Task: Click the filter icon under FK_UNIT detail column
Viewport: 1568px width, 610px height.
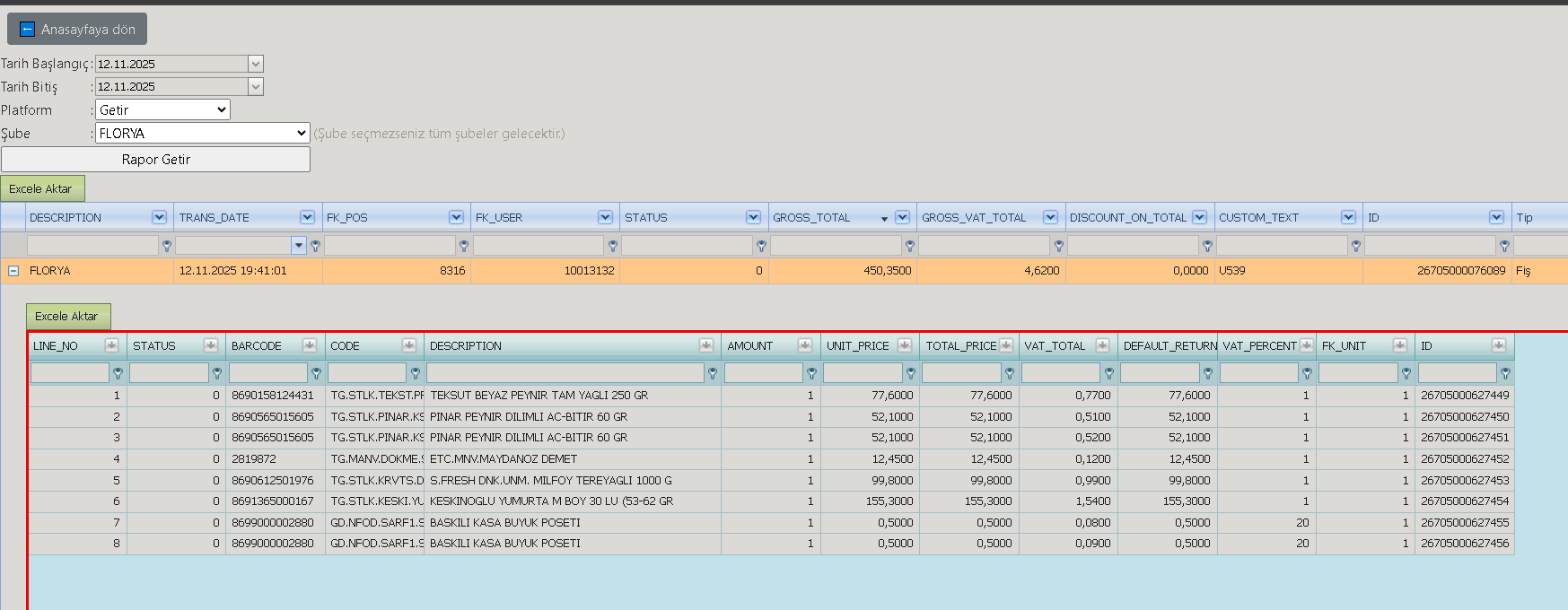Action: 1406,373
